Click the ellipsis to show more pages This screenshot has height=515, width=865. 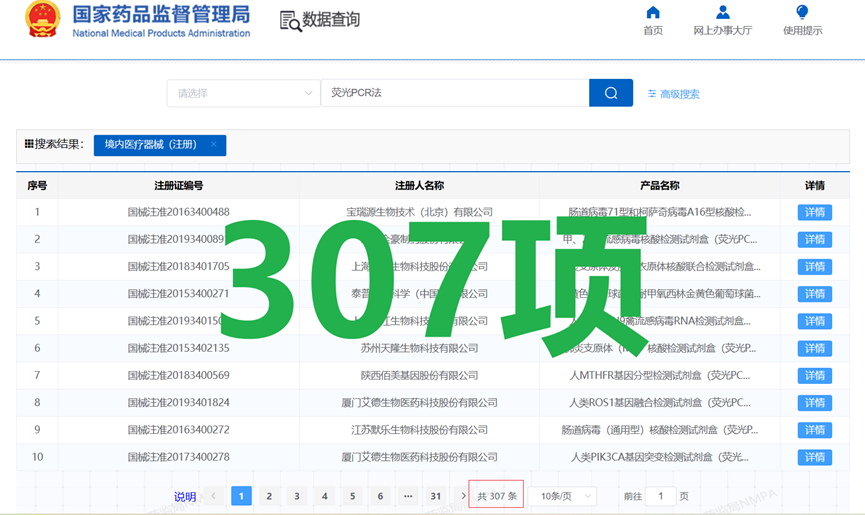click(x=408, y=496)
